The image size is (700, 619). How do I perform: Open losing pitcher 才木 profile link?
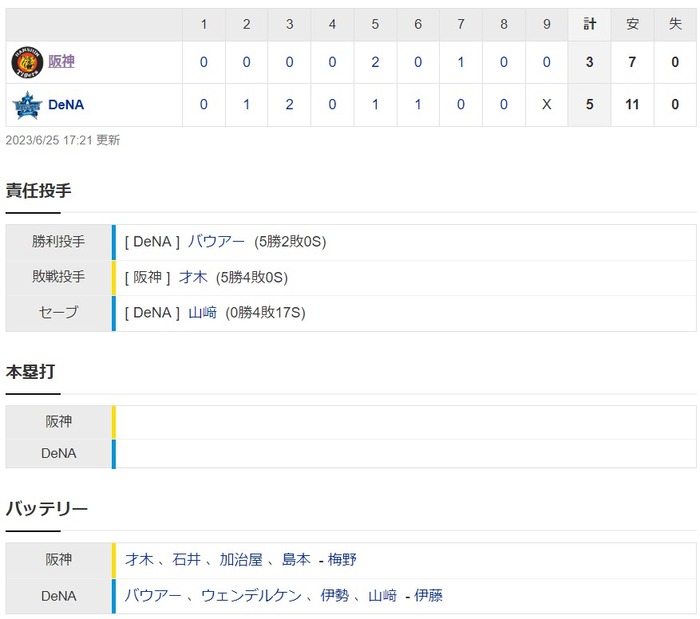click(193, 277)
